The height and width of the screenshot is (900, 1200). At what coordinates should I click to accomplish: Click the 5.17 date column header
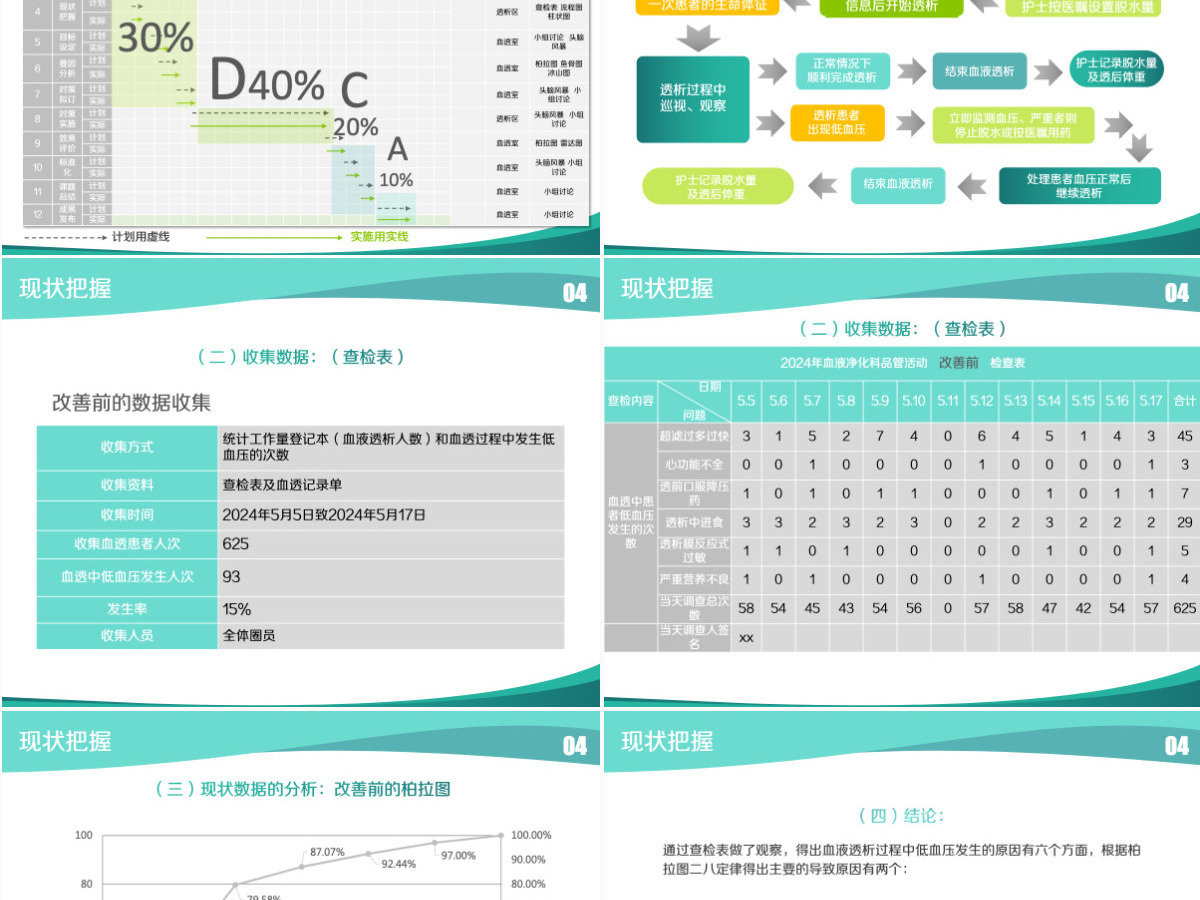pyautogui.click(x=1151, y=400)
